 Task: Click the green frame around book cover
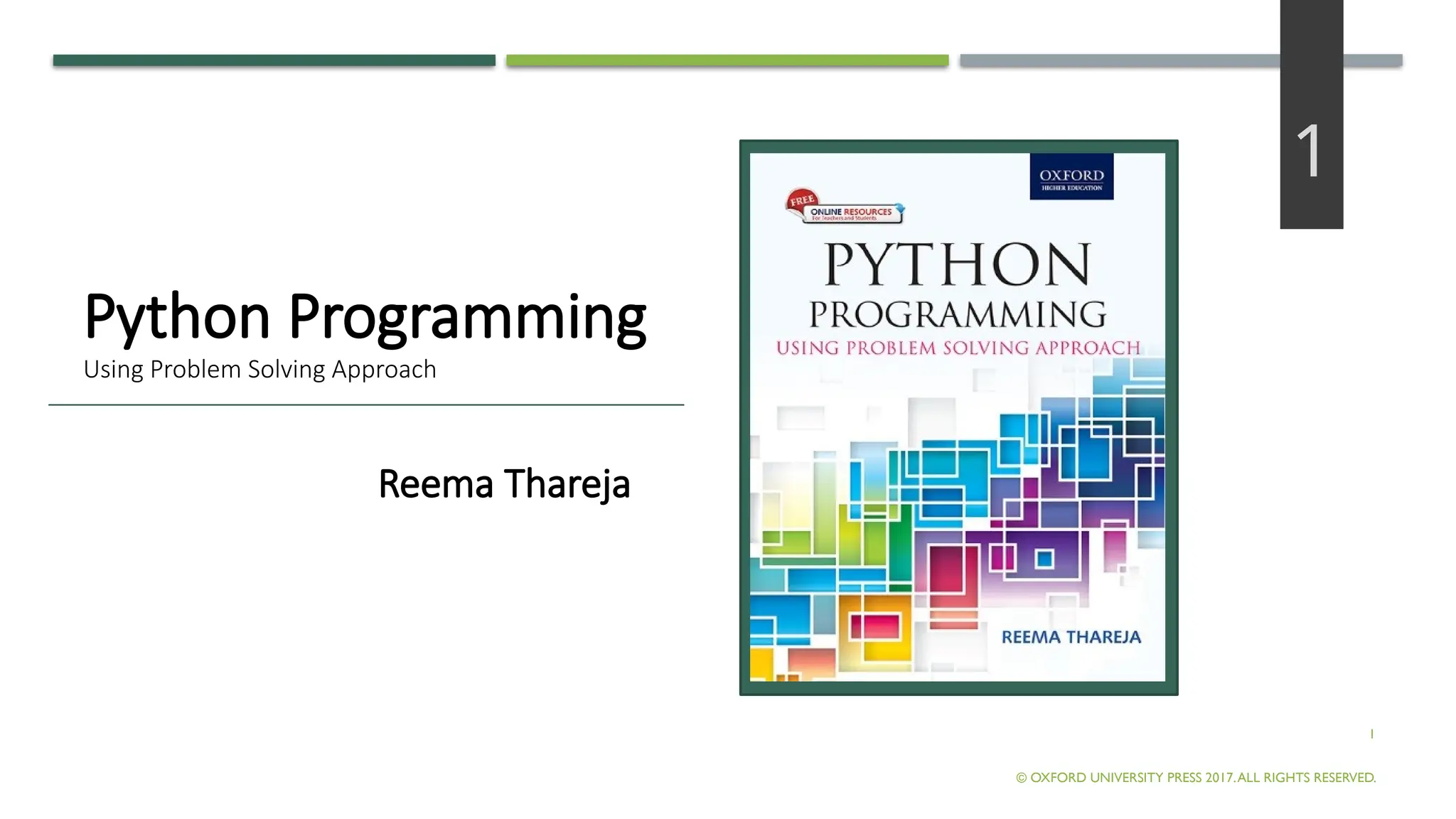tap(744, 427)
